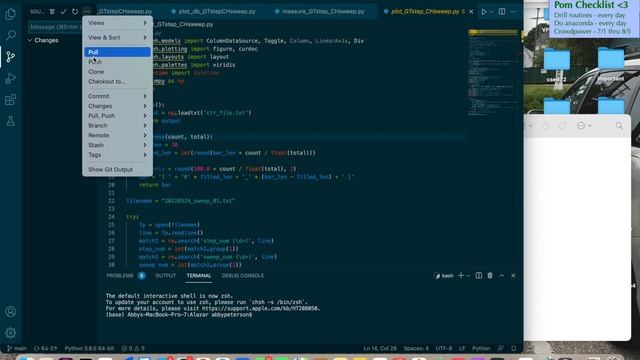Close the terminal panel
This screenshot has height=360, width=640.
tap(513, 276)
